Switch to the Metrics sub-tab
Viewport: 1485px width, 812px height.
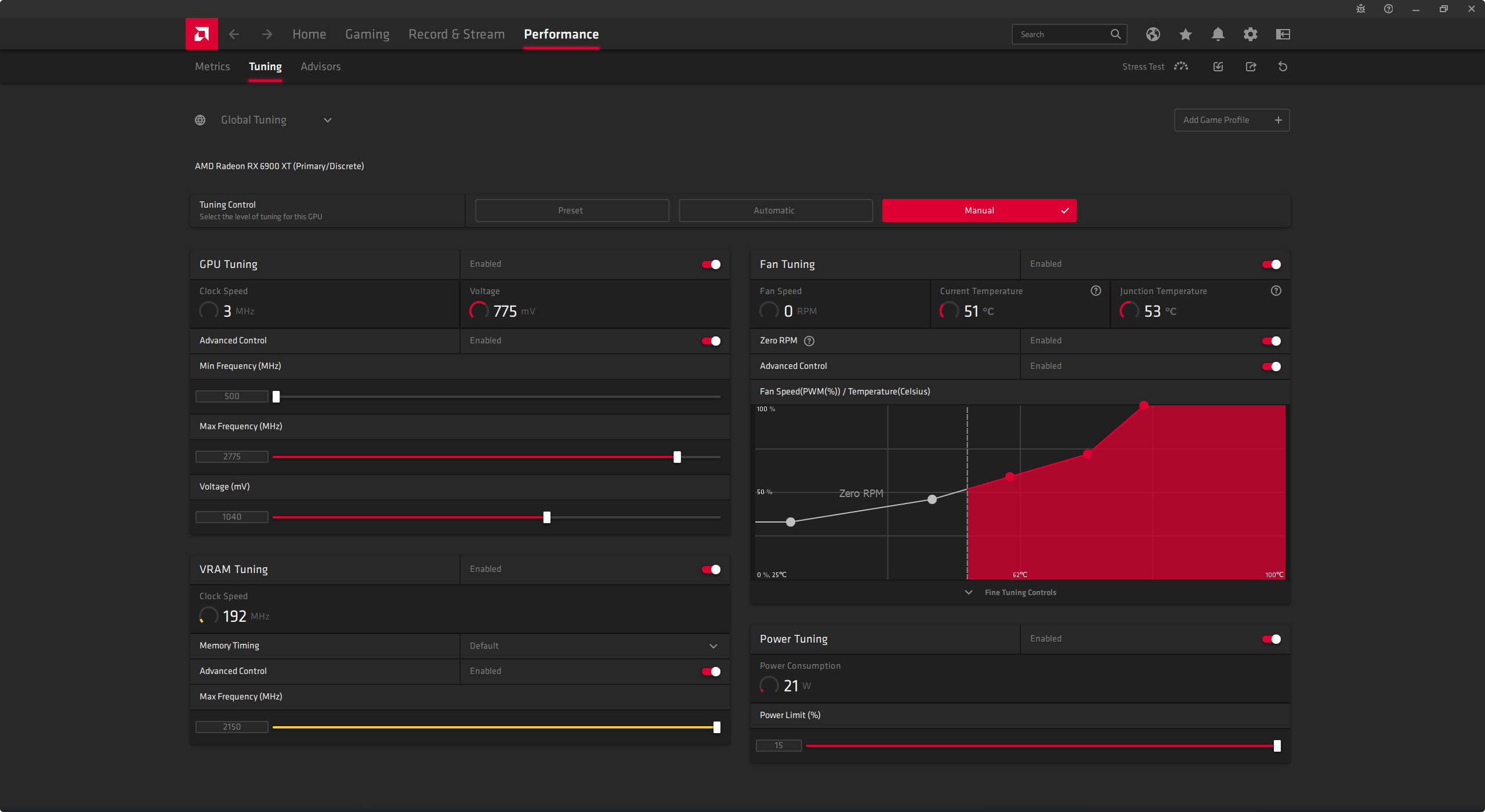212,67
